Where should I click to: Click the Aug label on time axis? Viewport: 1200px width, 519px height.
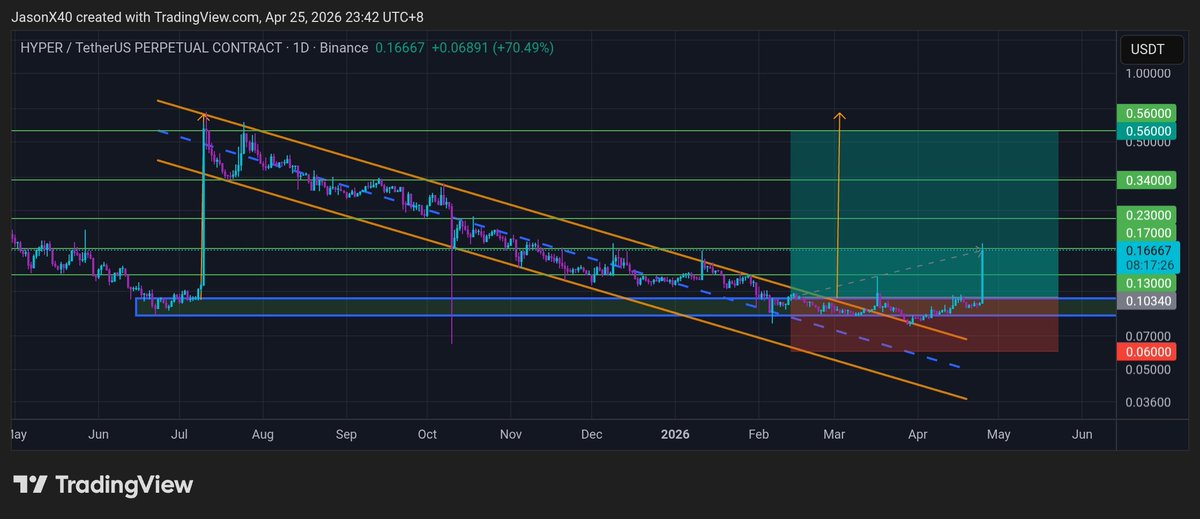coord(263,435)
